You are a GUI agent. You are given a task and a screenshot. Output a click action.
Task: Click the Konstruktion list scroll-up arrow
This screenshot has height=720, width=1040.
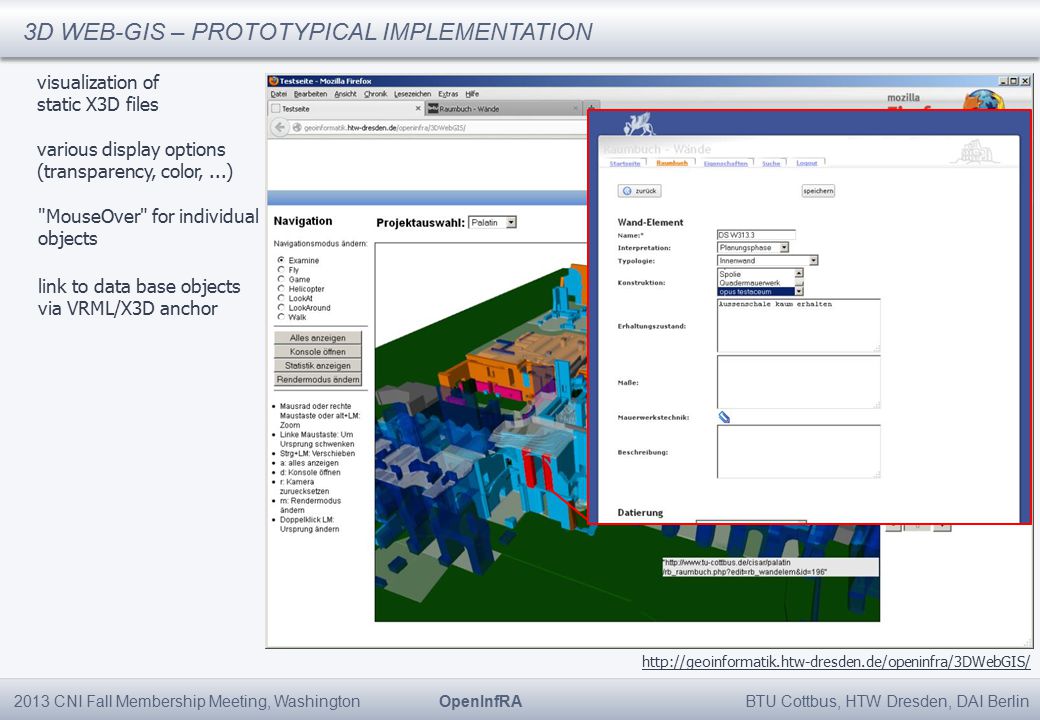click(799, 273)
